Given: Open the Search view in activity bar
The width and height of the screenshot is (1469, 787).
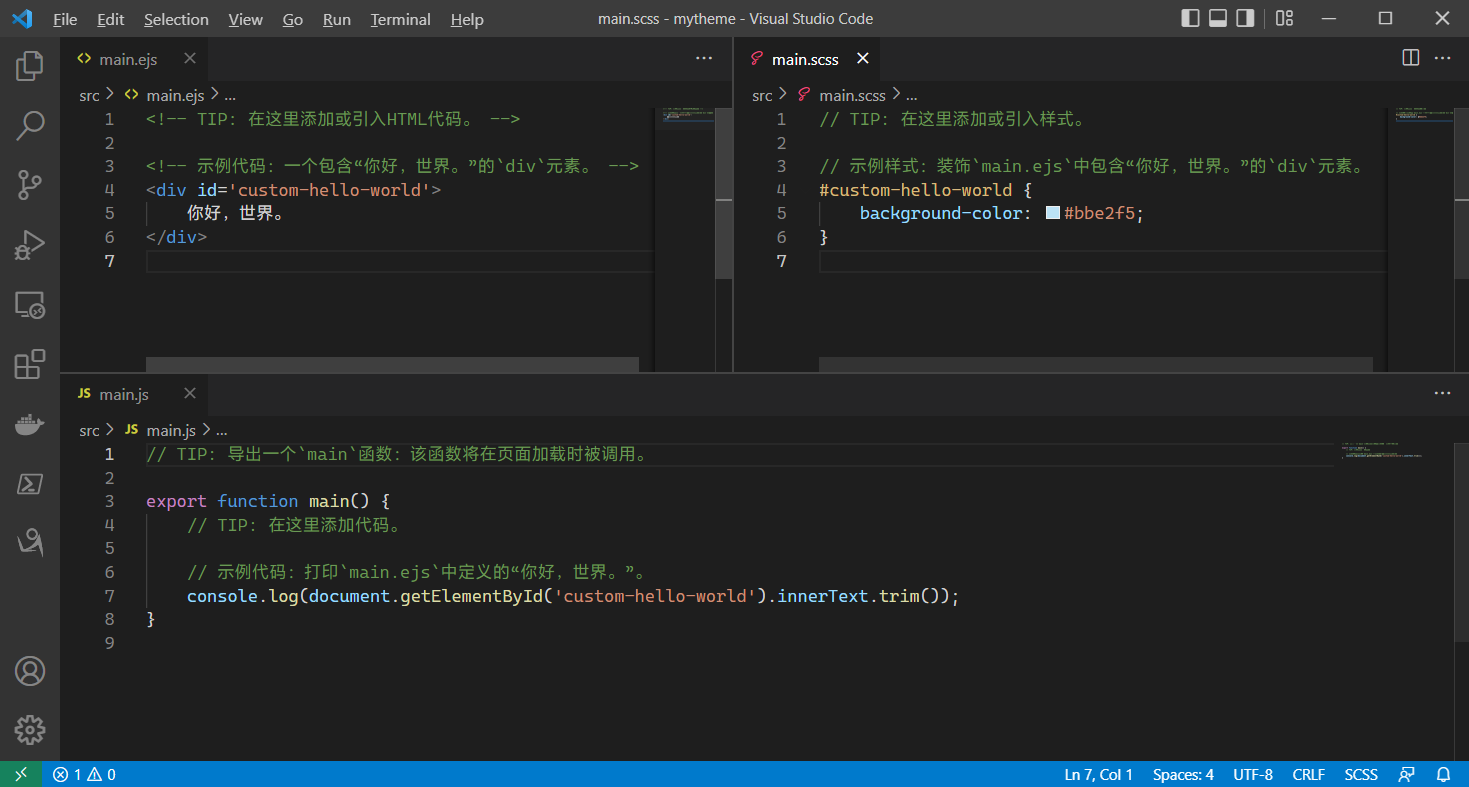Looking at the screenshot, I should coord(30,125).
